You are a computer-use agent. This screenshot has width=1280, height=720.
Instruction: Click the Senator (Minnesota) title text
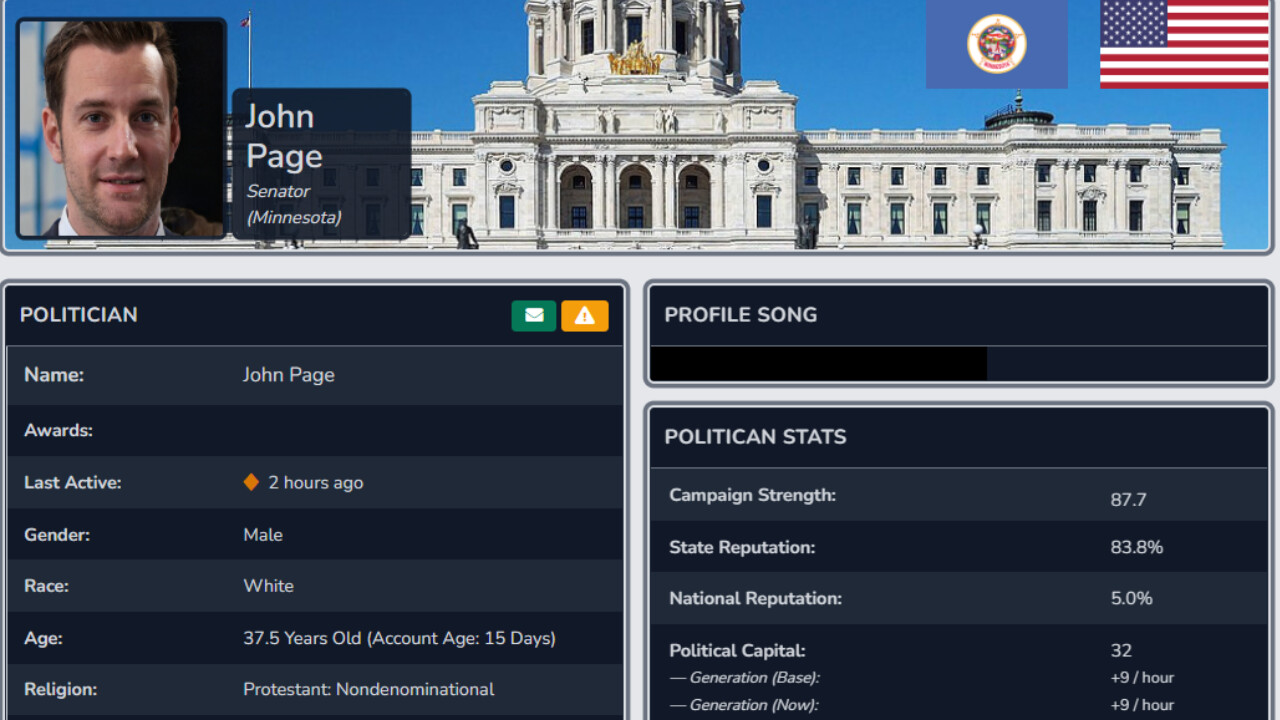(292, 203)
